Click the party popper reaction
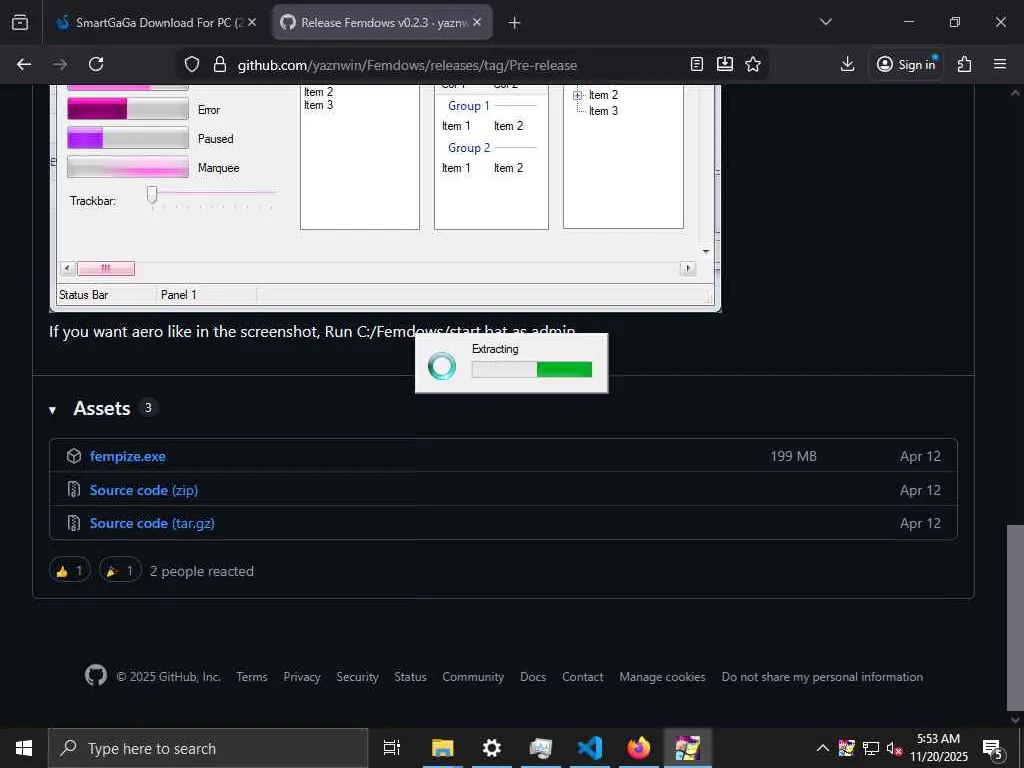 (x=120, y=571)
